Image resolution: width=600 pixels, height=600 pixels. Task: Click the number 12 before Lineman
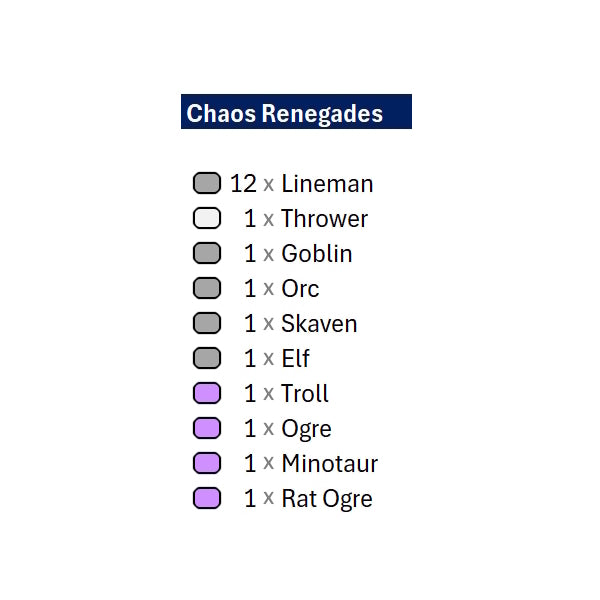coord(243,184)
